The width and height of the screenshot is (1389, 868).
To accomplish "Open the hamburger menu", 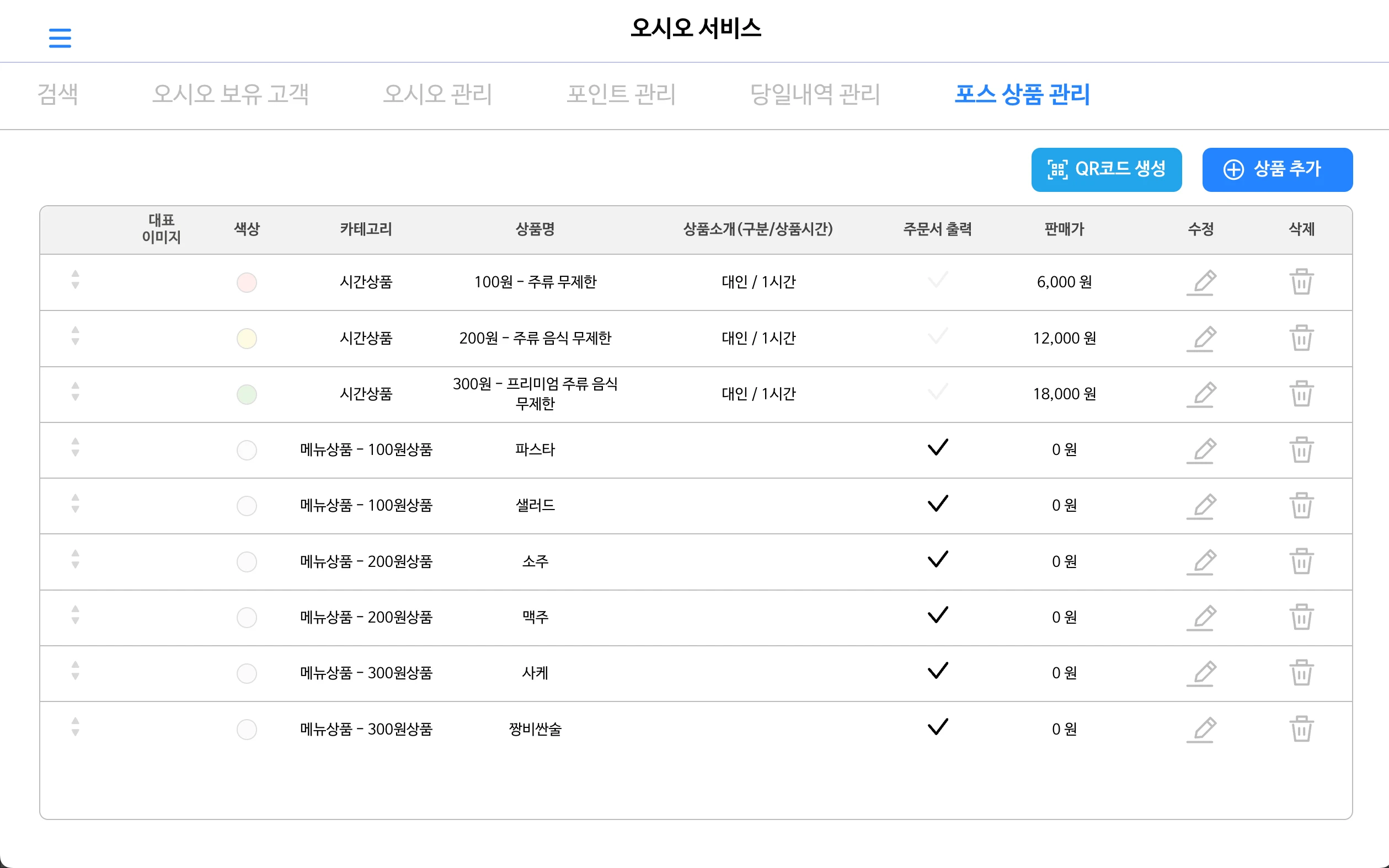I will coord(60,38).
